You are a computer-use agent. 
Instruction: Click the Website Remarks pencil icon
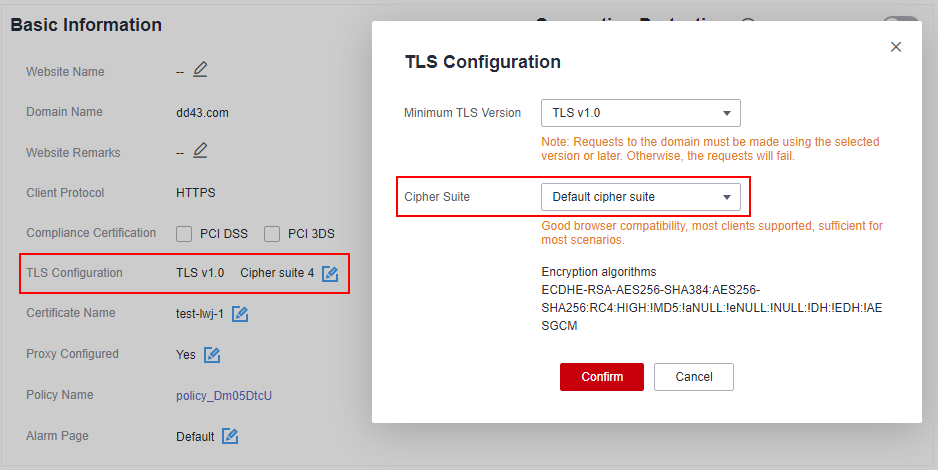click(x=200, y=150)
